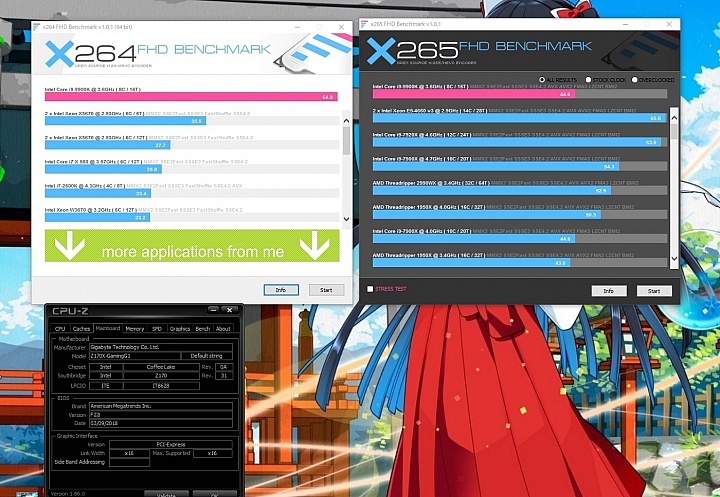Screen dimensions: 720x497
Task: Click the BIOS Brand American Megatrends field
Action: coord(161,406)
